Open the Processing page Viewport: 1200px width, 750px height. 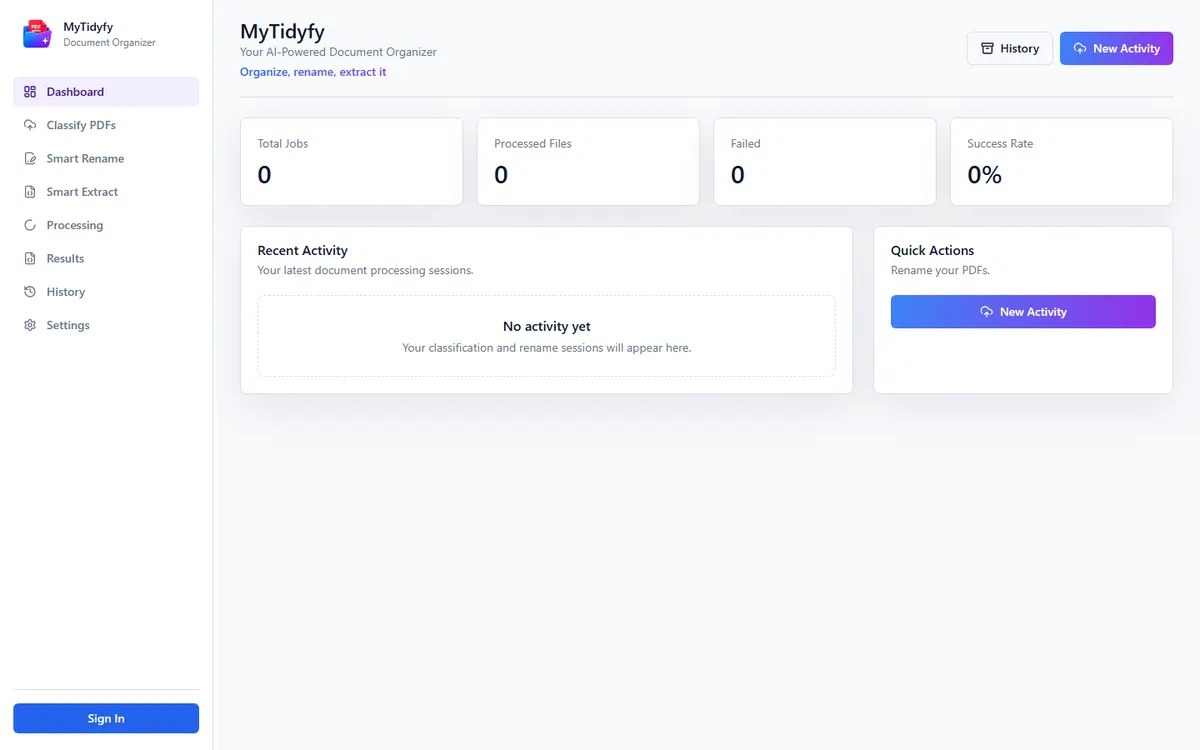[106, 225]
